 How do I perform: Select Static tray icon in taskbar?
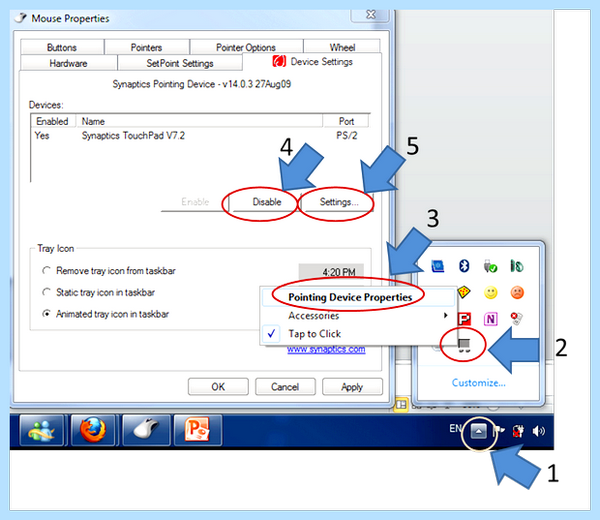[98, 292]
